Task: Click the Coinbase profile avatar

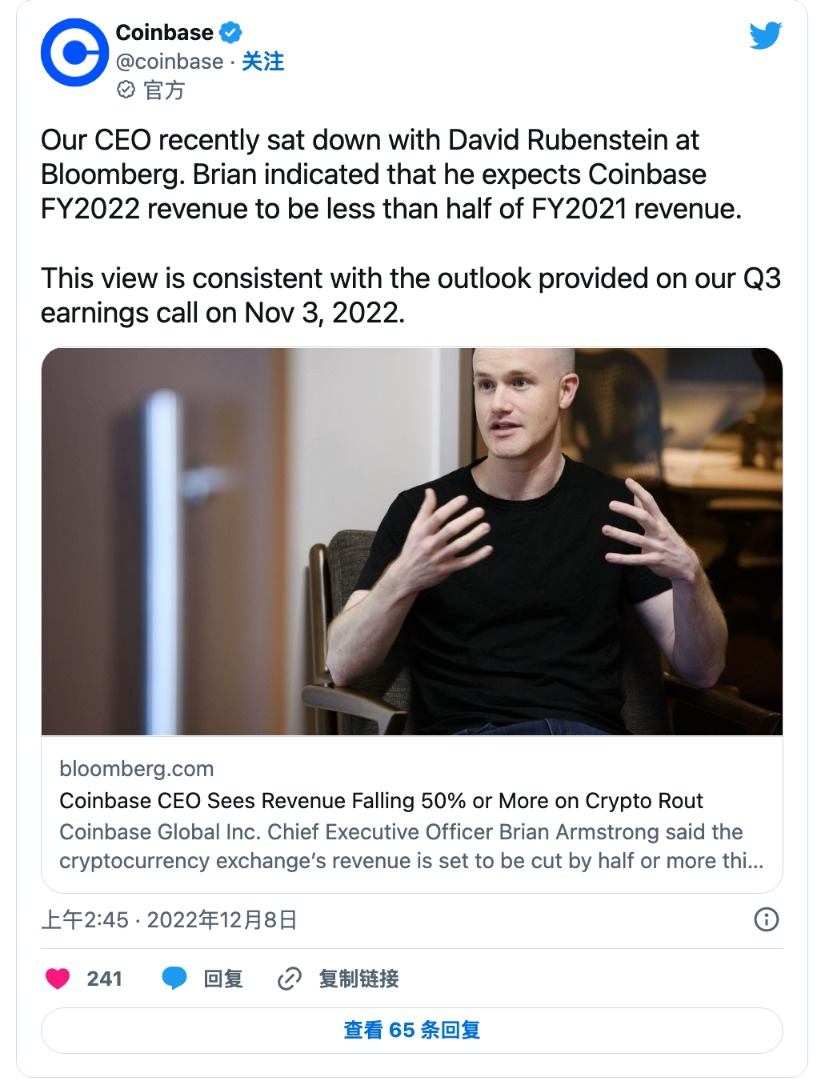Action: click(73, 52)
